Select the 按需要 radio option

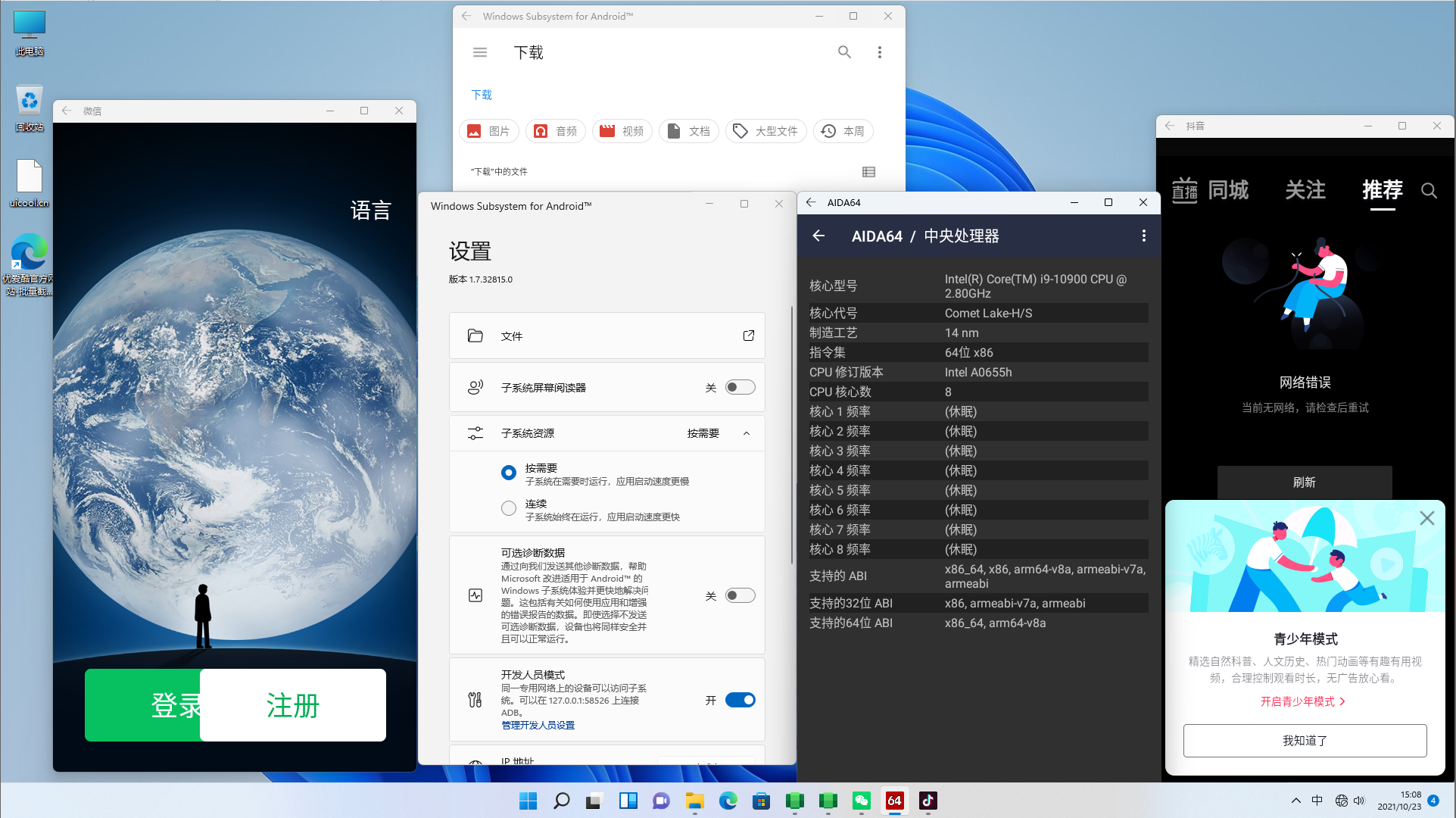(509, 473)
